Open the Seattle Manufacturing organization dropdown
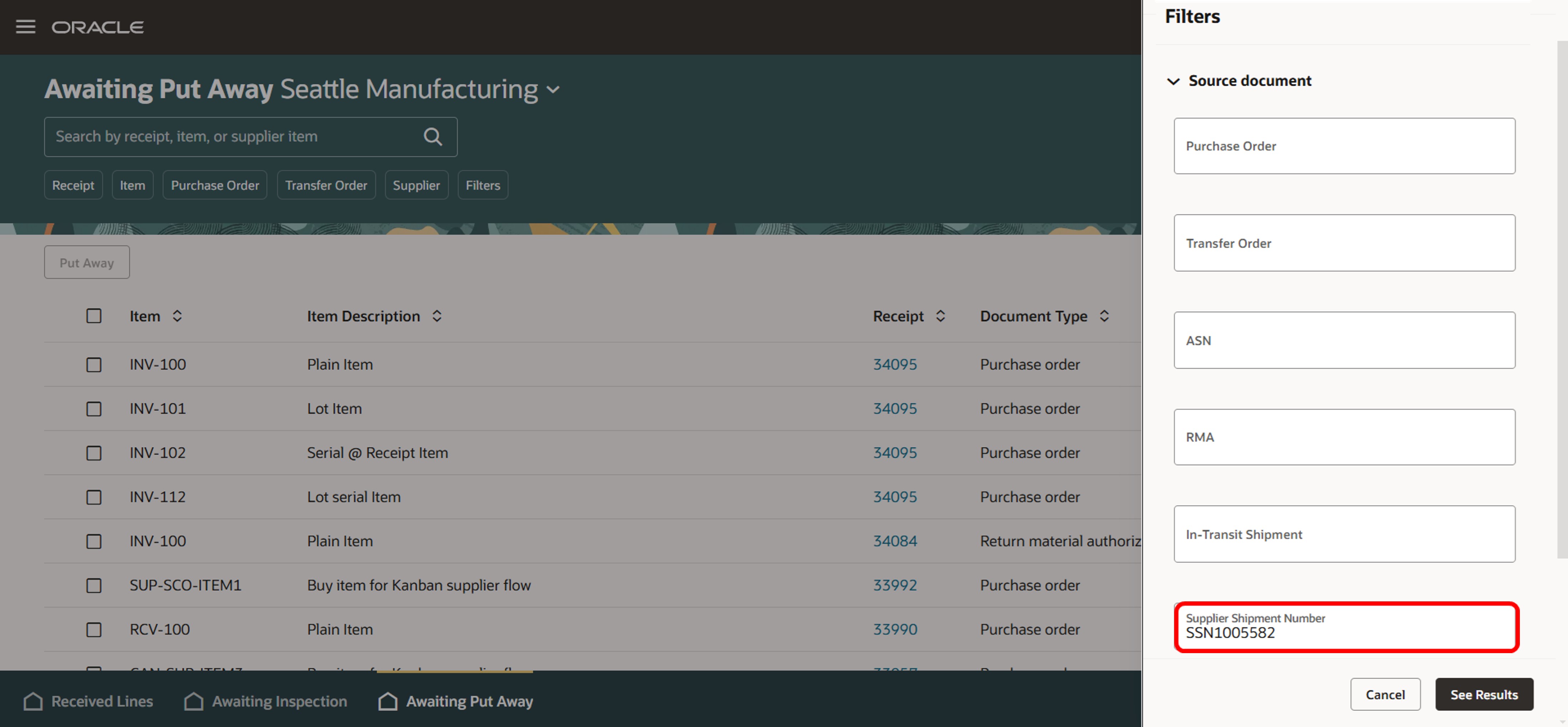Image resolution: width=1568 pixels, height=727 pixels. 553,90
